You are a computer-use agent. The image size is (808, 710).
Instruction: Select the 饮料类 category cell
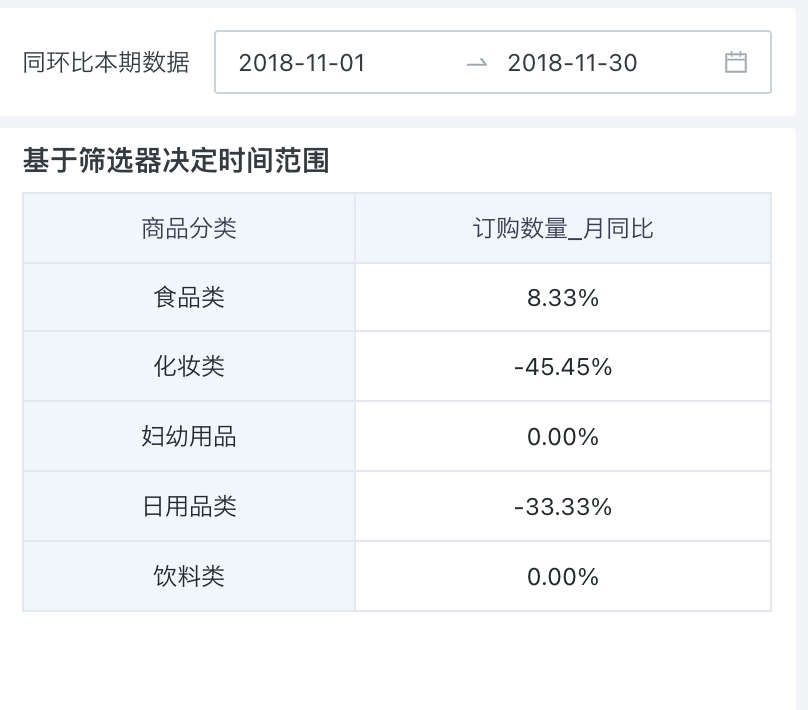[189, 577]
